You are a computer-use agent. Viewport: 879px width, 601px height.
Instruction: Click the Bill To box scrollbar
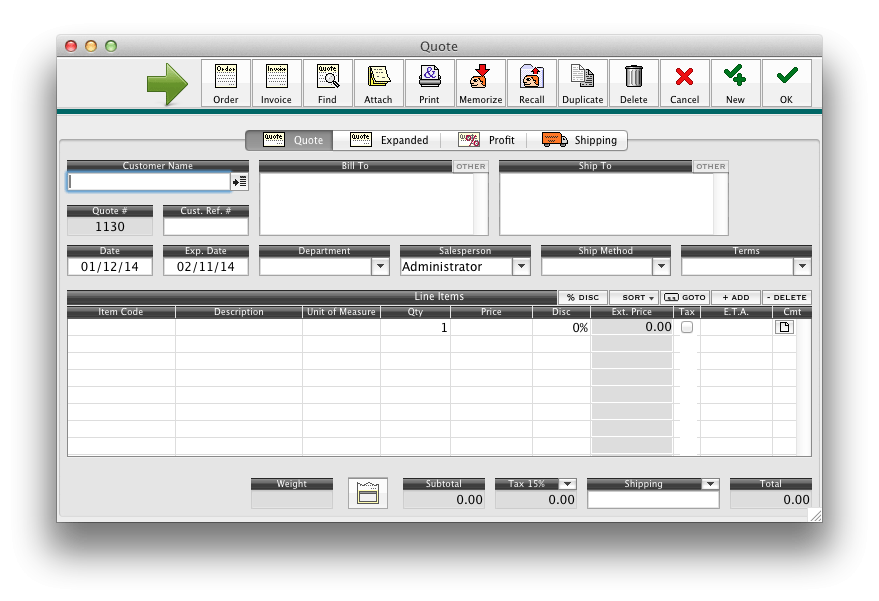[481, 204]
